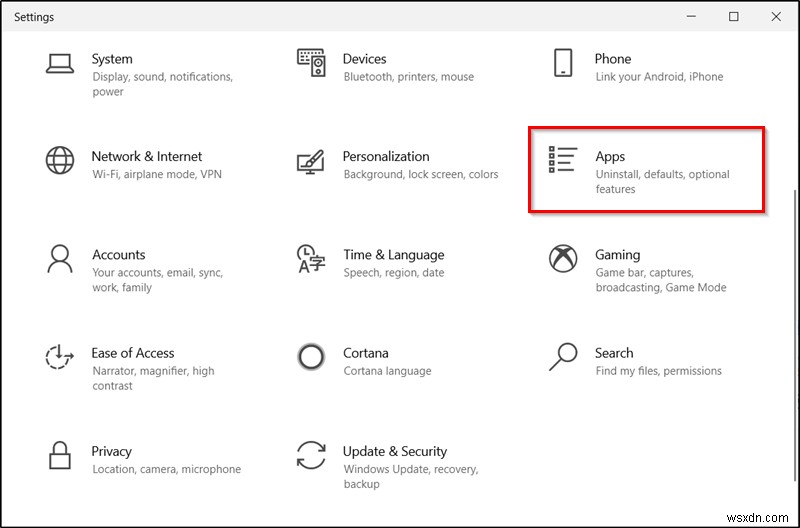Select the Gaming Xbox icon
The width and height of the screenshot is (800, 528).
[563, 258]
